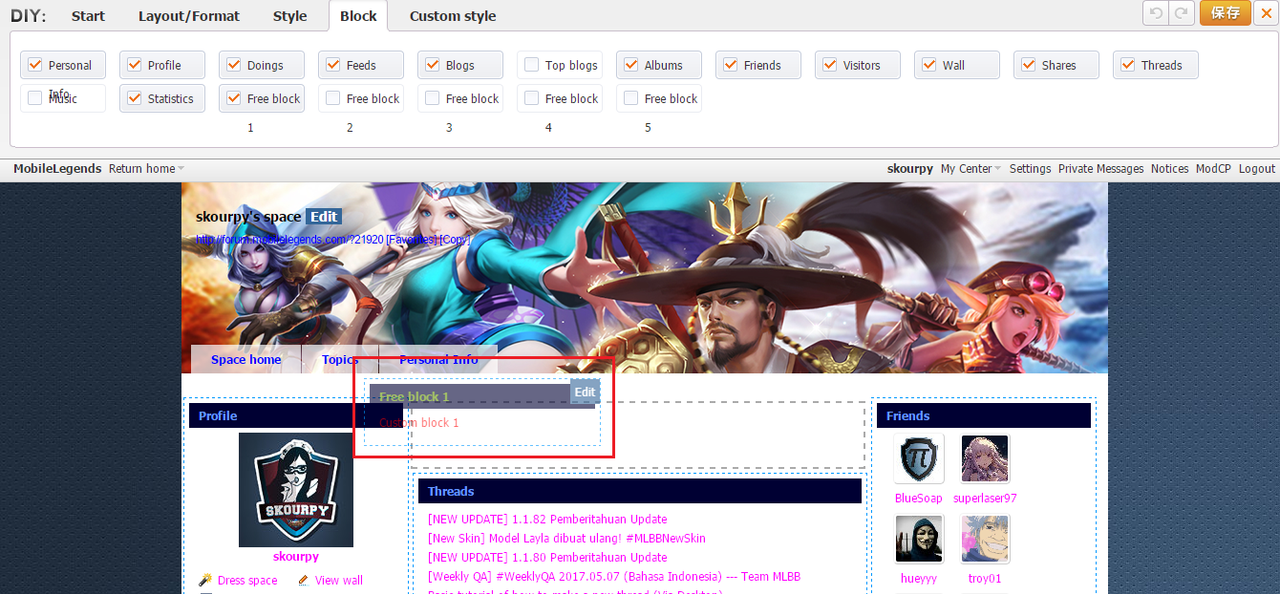The height and width of the screenshot is (594, 1280).
Task: Open the My Center dropdown menu
Action: tap(970, 169)
